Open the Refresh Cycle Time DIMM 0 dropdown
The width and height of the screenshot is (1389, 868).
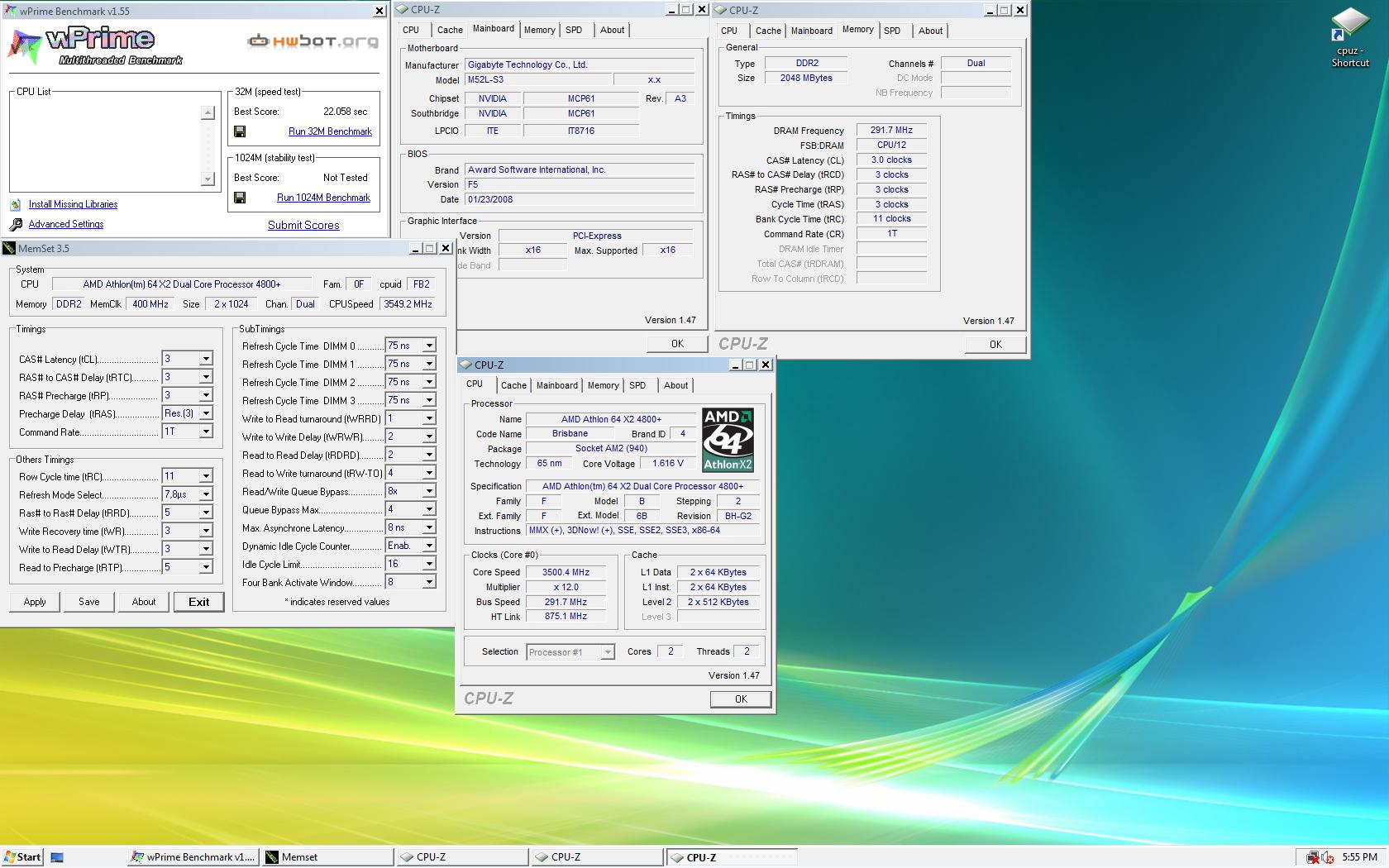click(429, 346)
